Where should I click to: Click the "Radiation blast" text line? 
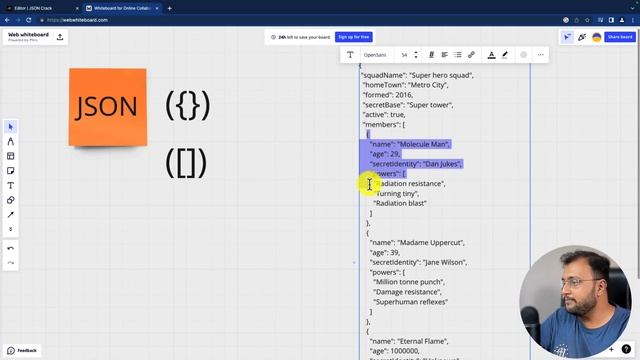(x=400, y=203)
